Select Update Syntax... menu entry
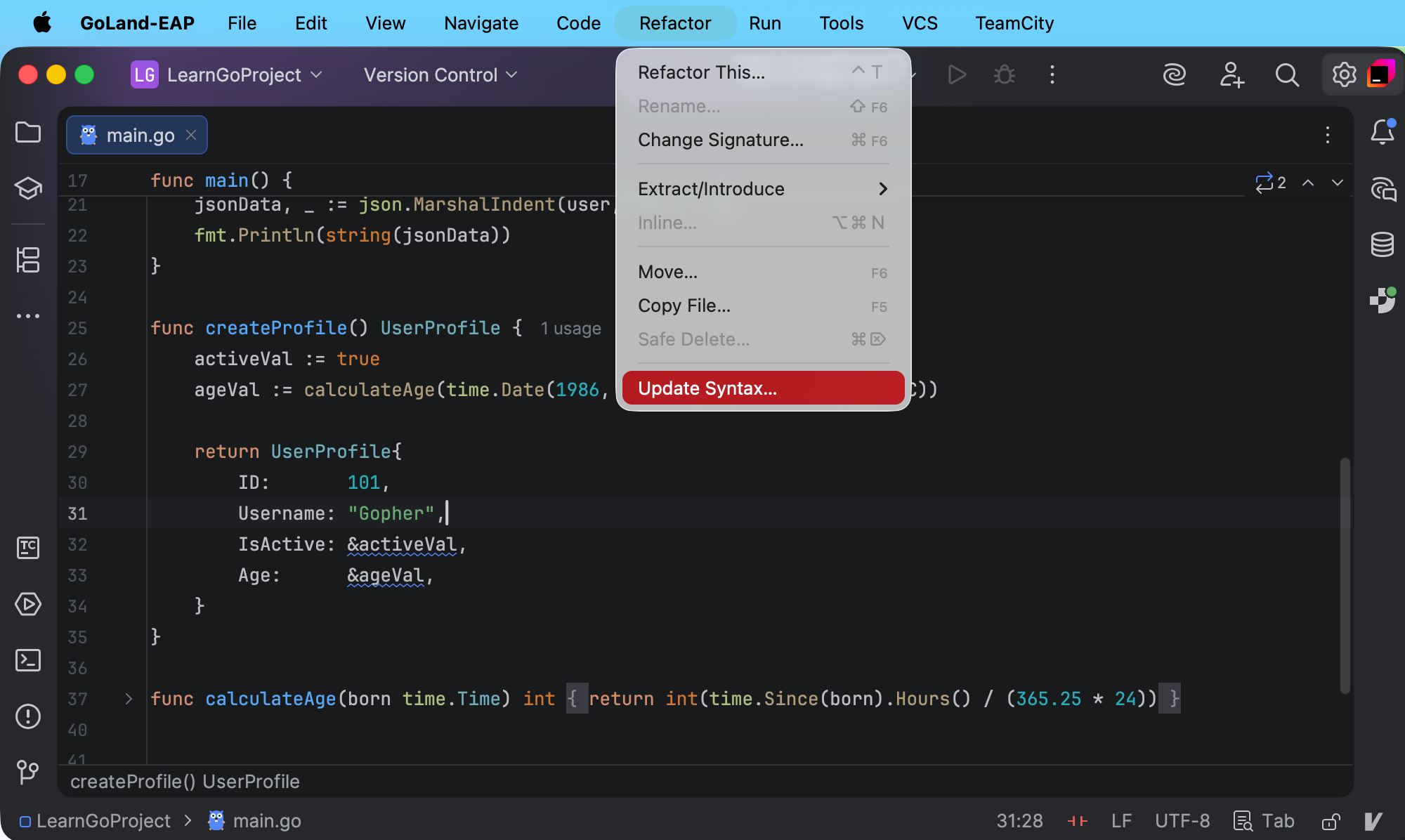1405x840 pixels. [x=763, y=388]
